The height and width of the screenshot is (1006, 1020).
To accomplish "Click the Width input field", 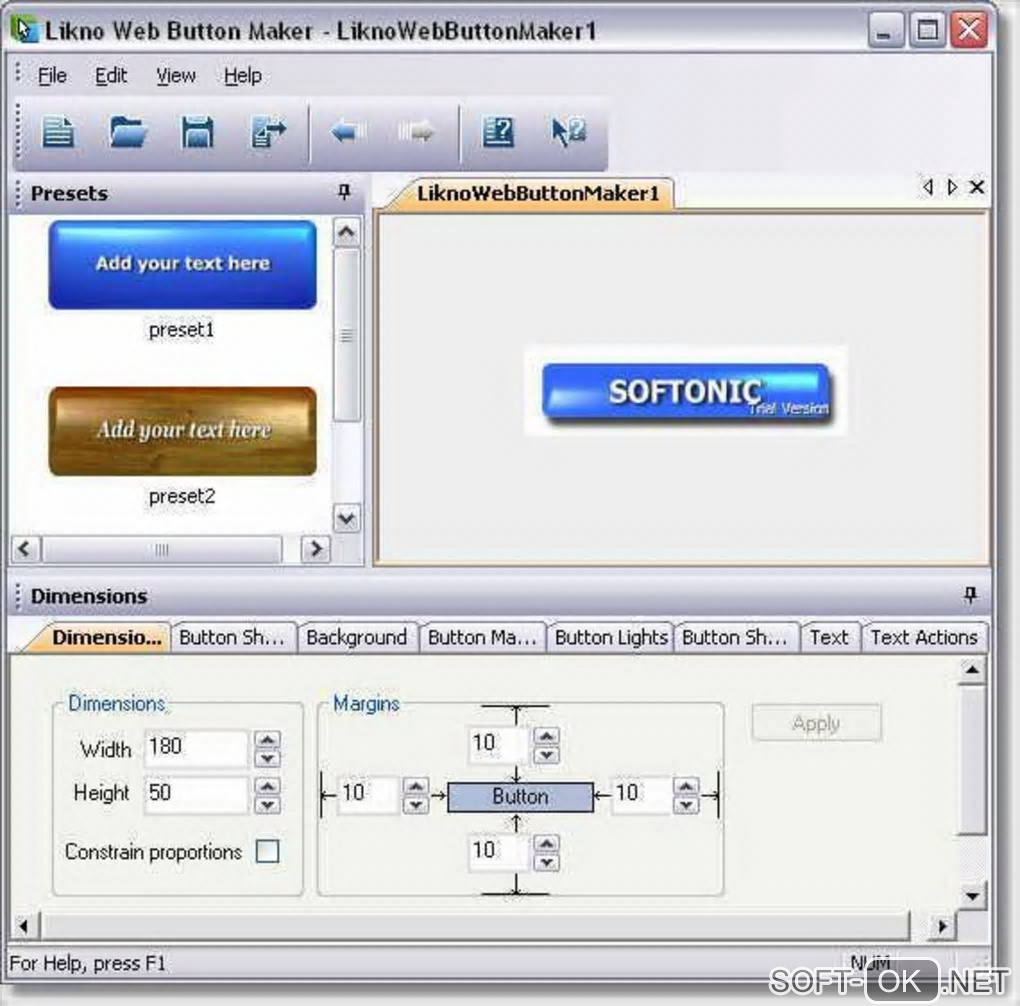I will click(196, 747).
